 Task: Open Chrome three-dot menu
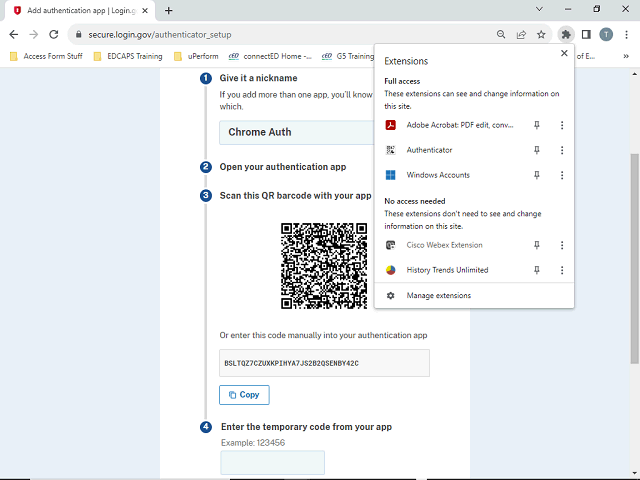pyautogui.click(x=627, y=35)
